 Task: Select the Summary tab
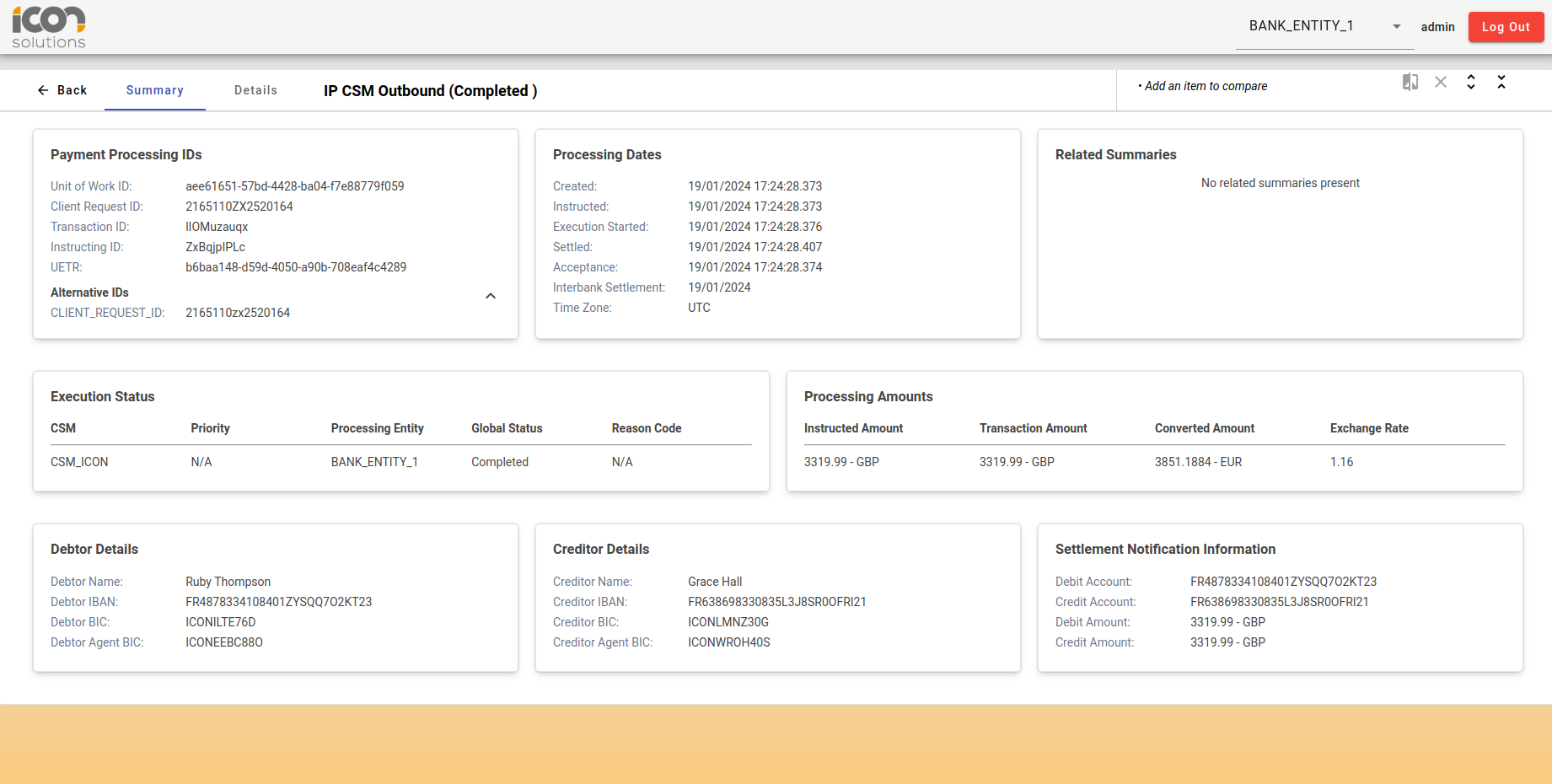pyautogui.click(x=155, y=90)
